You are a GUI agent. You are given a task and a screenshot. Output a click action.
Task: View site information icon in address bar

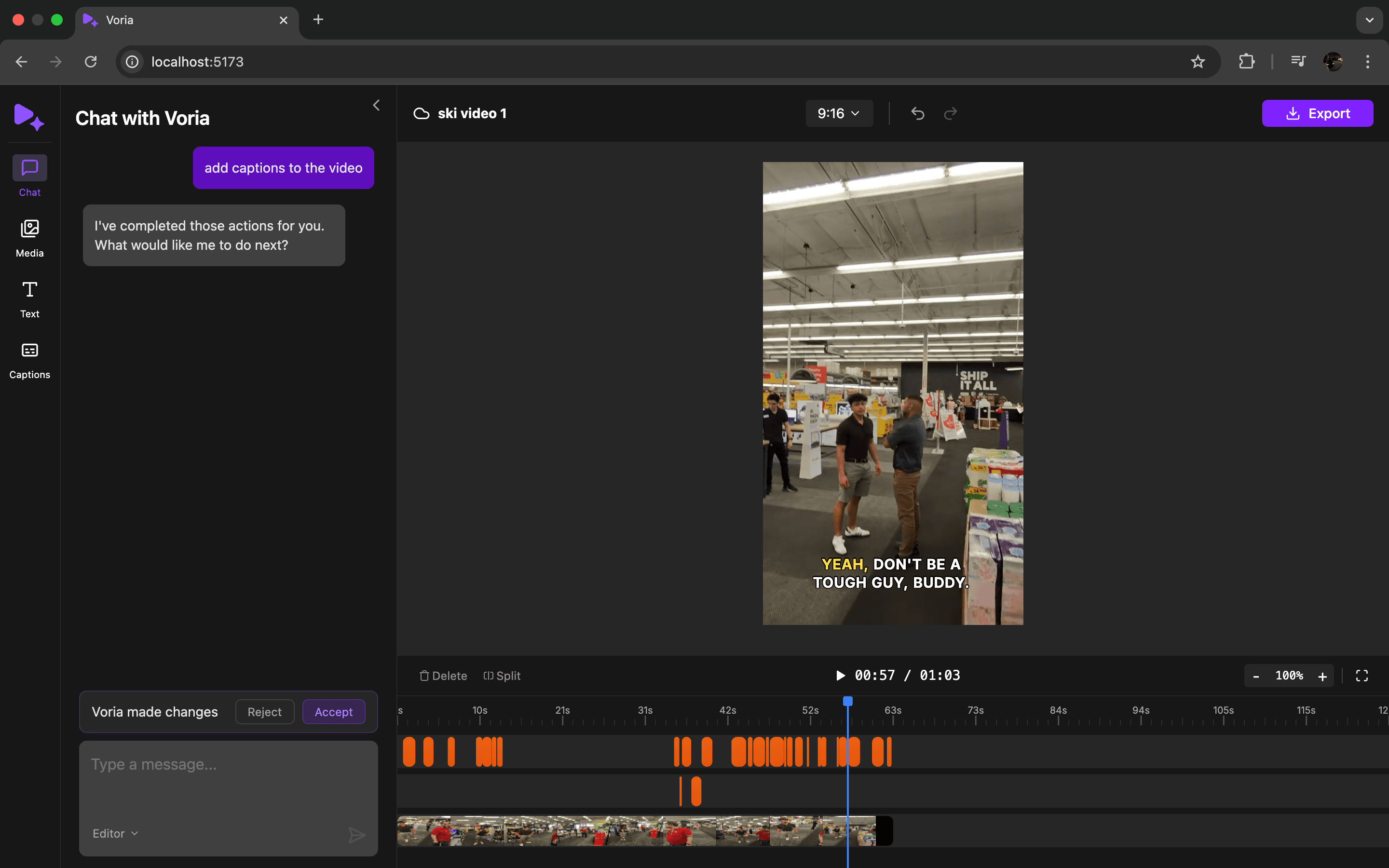pos(133,61)
